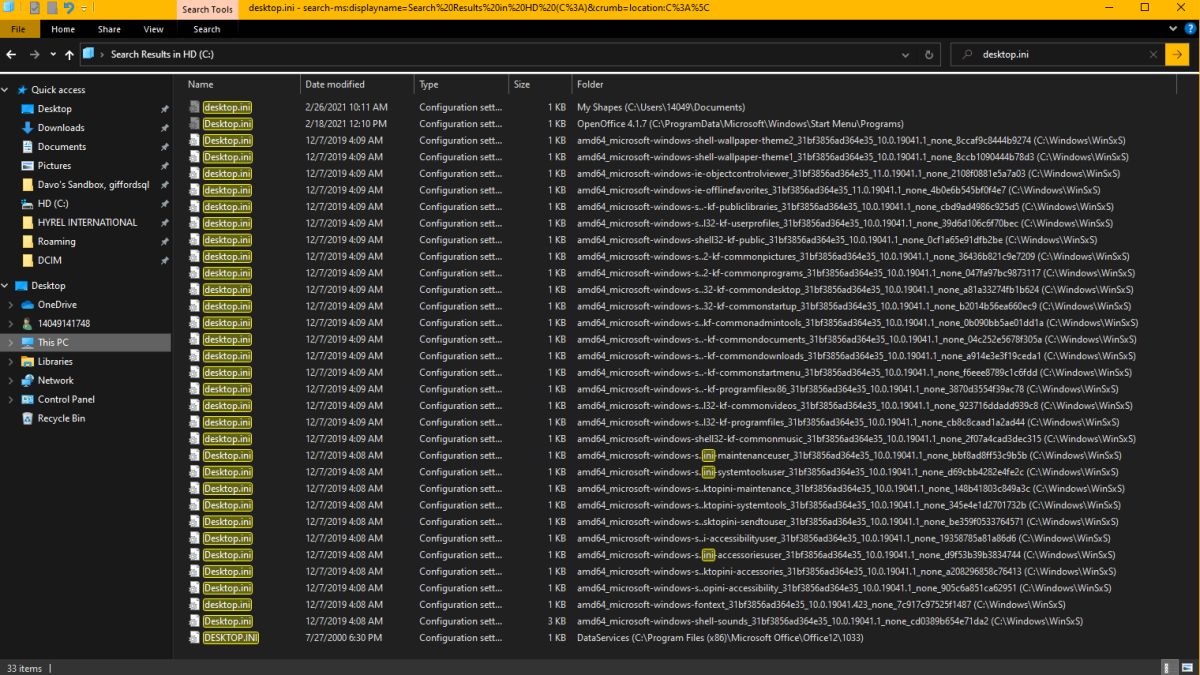Click the New folder quick access toolbar icon
The height and width of the screenshot is (675, 1200).
pos(51,8)
